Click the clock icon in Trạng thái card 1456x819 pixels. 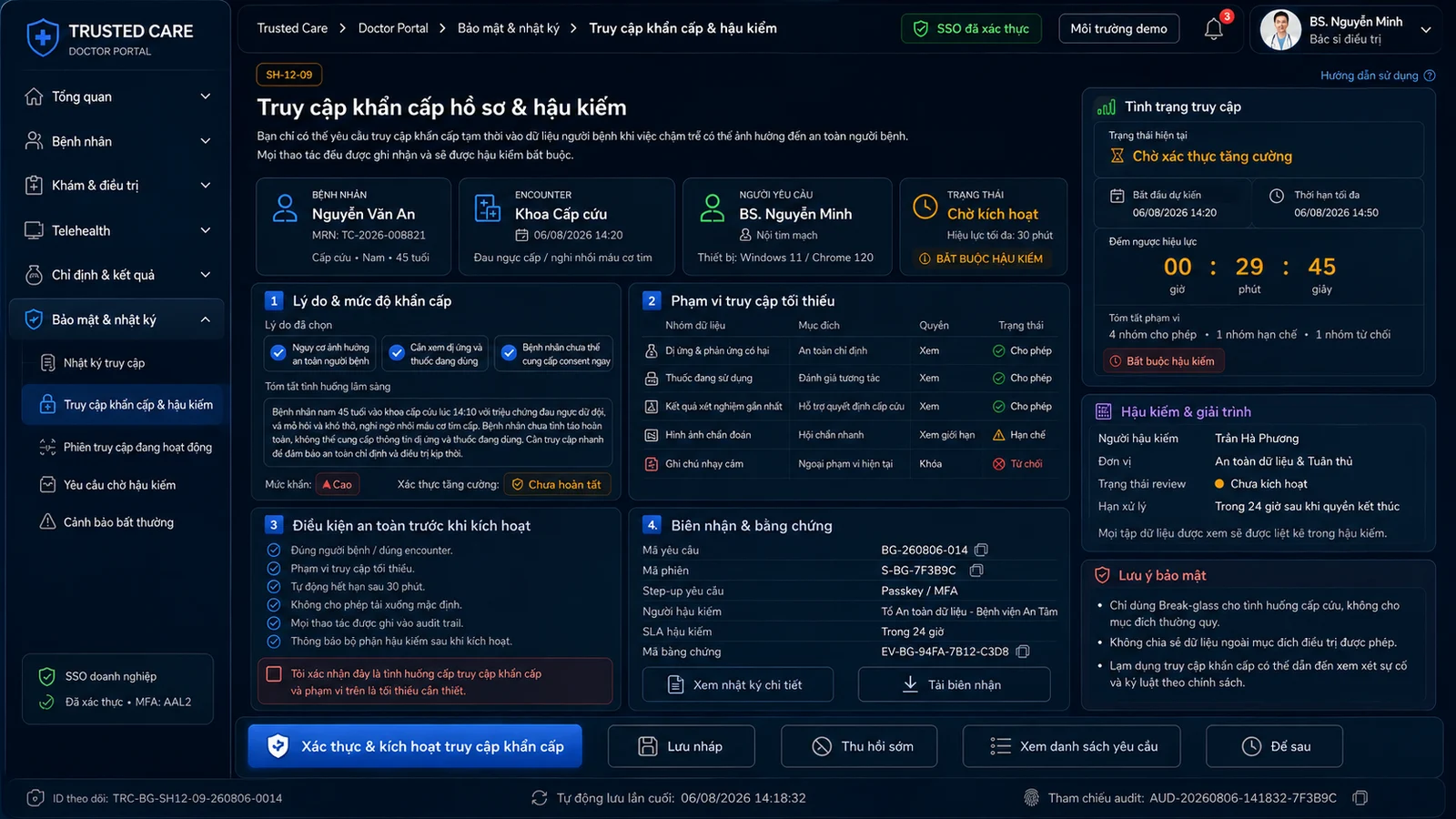(925, 207)
